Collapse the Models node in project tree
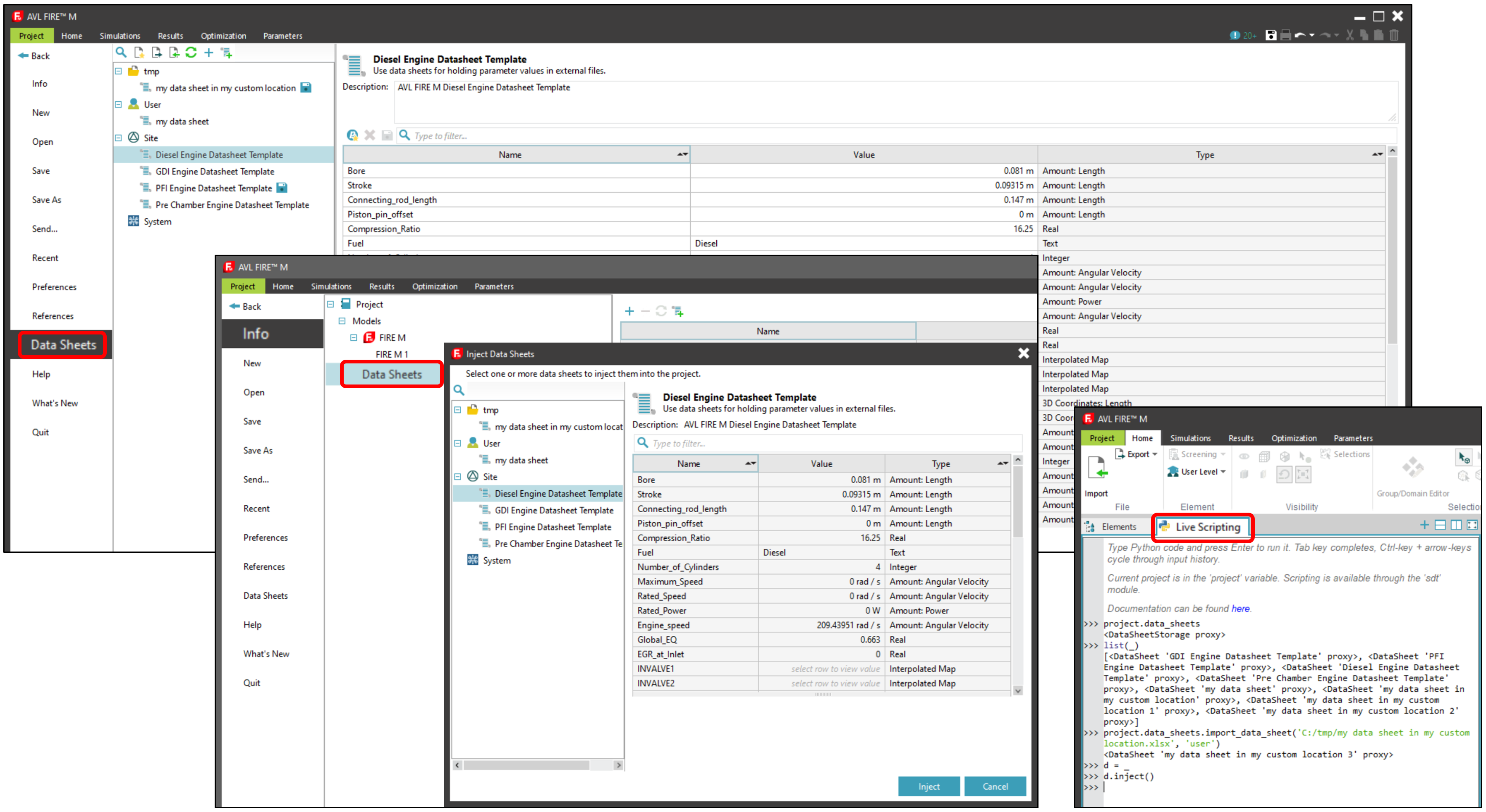1486x812 pixels. click(x=342, y=321)
